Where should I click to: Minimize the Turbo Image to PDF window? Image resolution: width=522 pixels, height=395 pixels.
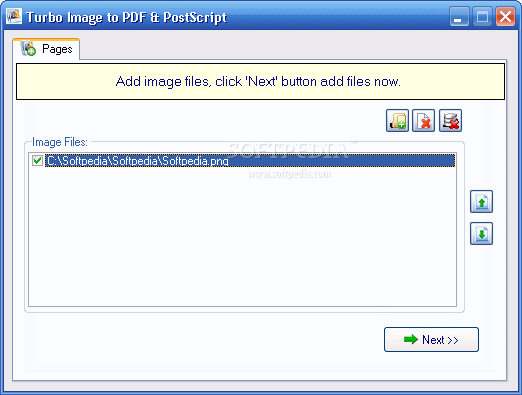459,16
